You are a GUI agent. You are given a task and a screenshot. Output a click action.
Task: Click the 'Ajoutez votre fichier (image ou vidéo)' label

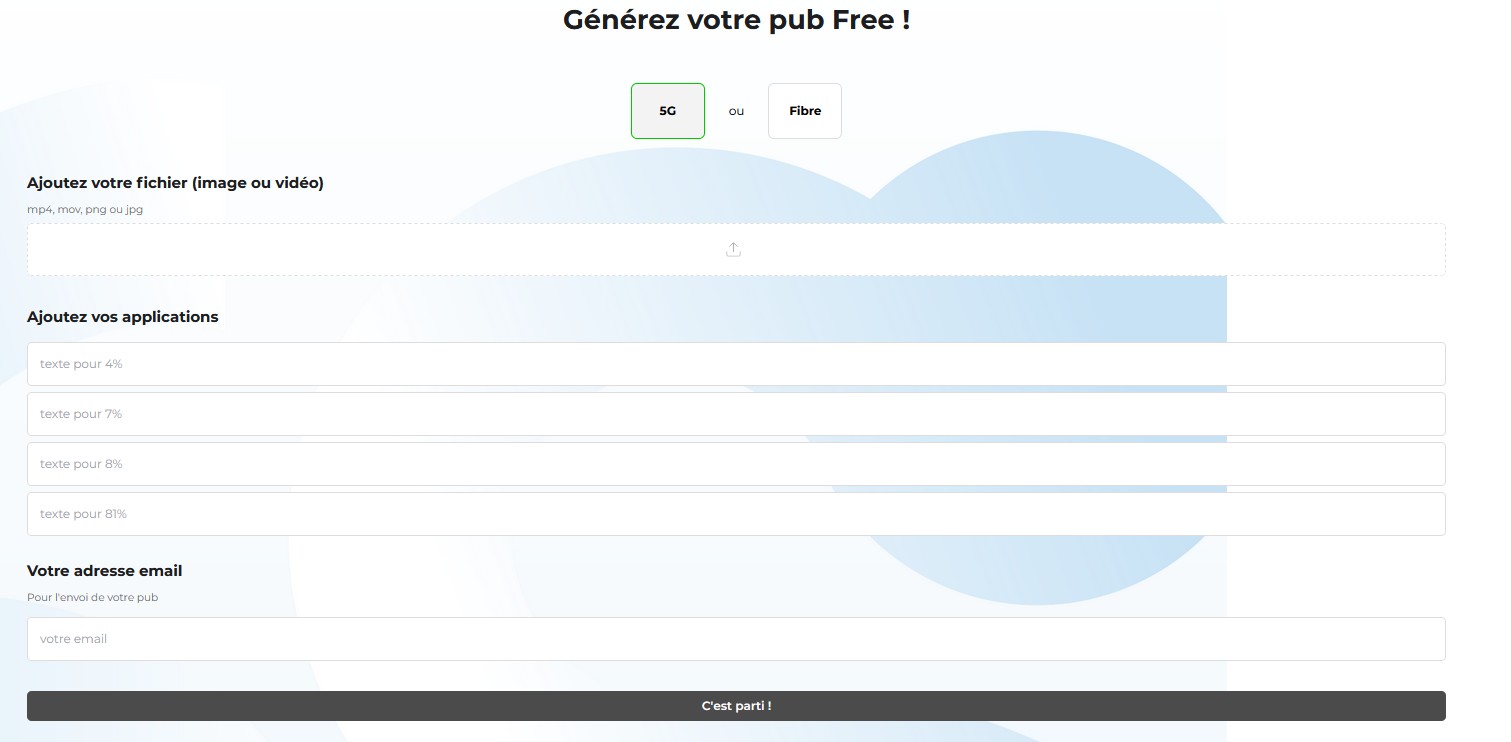pos(175,183)
